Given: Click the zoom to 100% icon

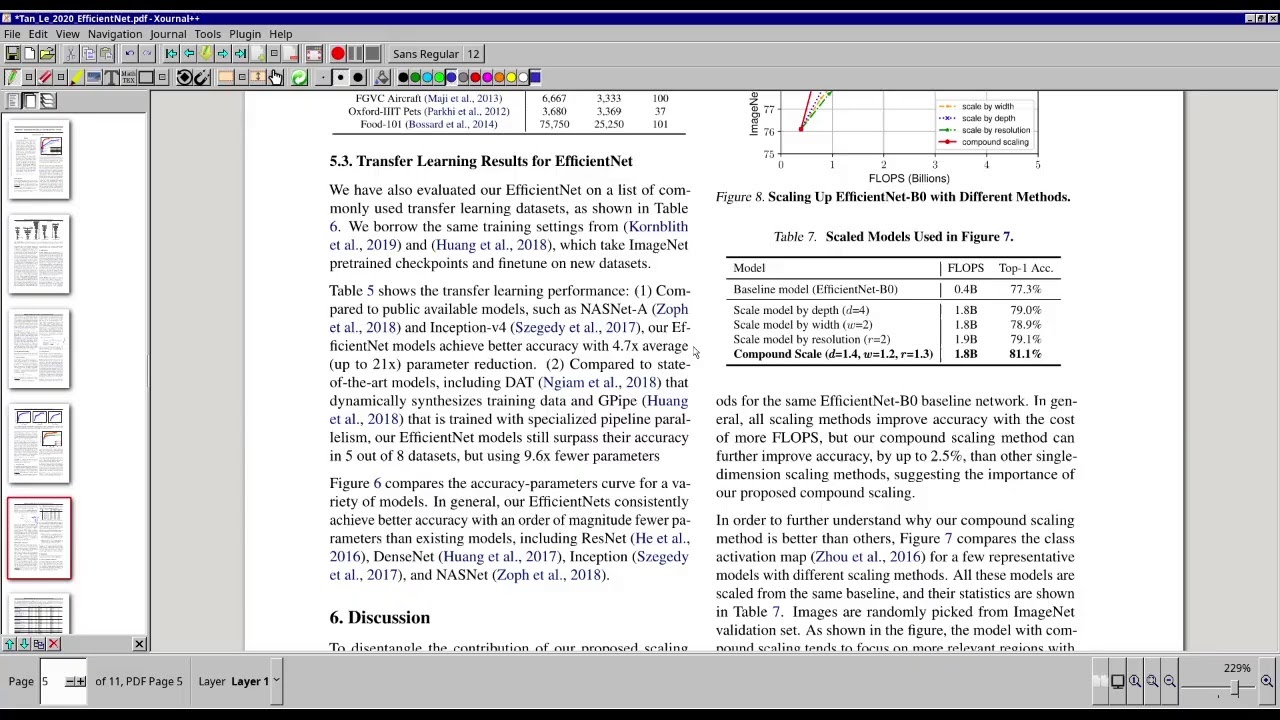Looking at the screenshot, I should point(1135,681).
